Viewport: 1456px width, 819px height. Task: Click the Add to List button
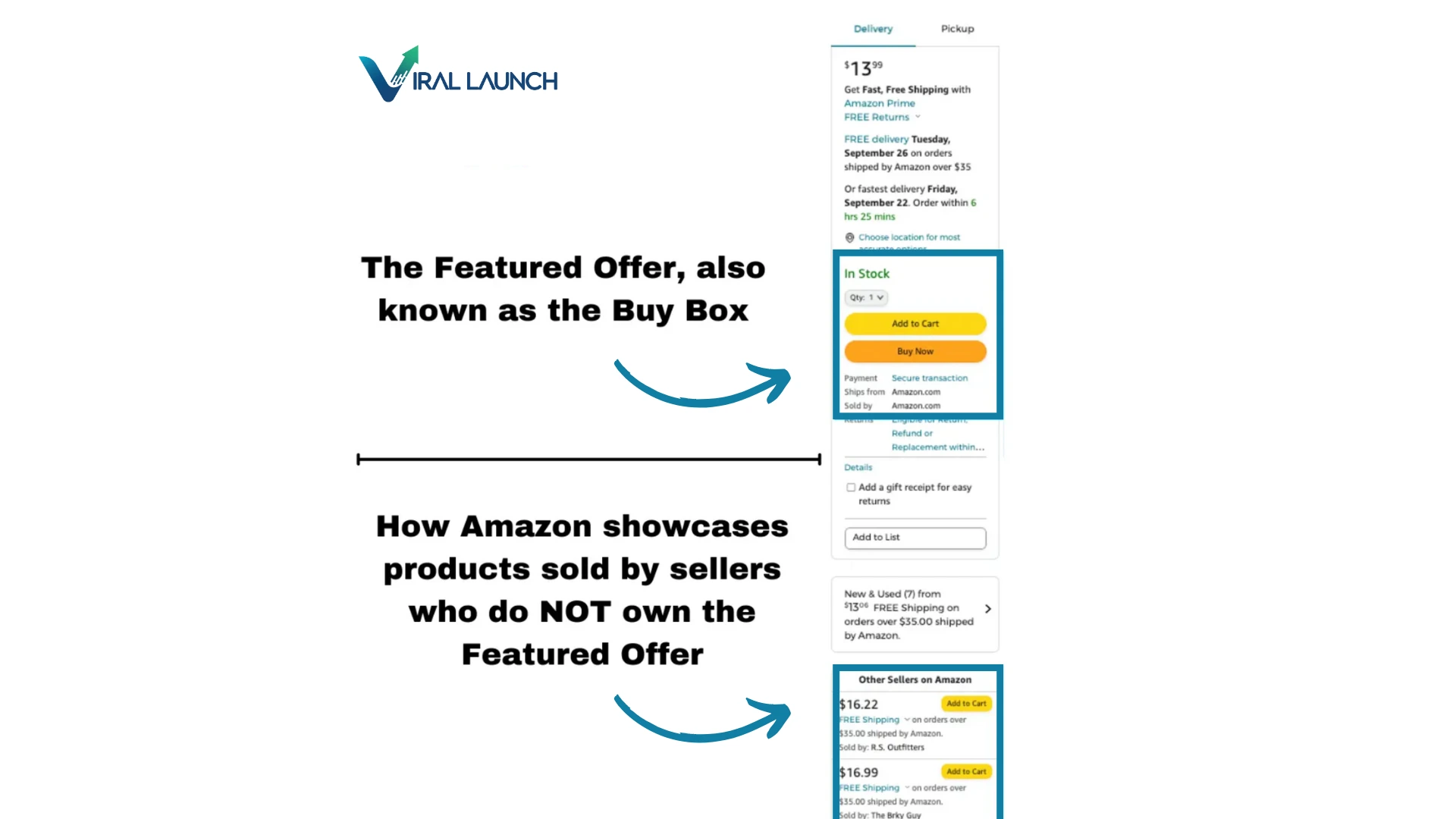click(x=913, y=537)
